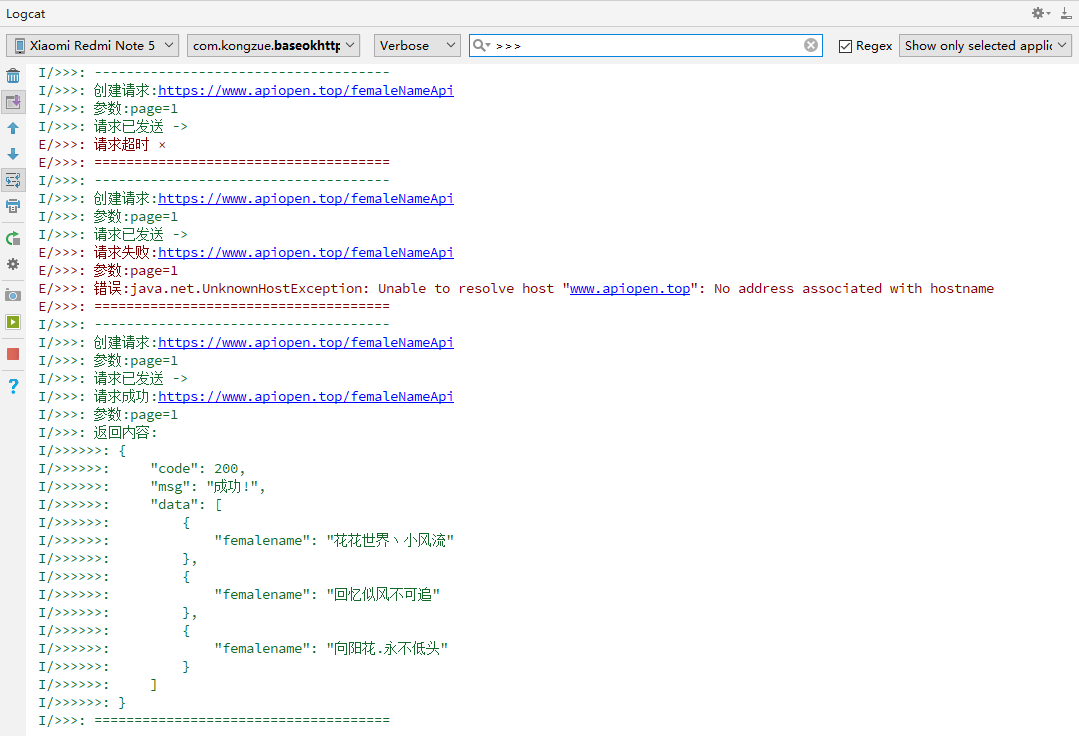1079x736 pixels.
Task: Open the www.apiopen.top link in the error line
Action: (630, 288)
